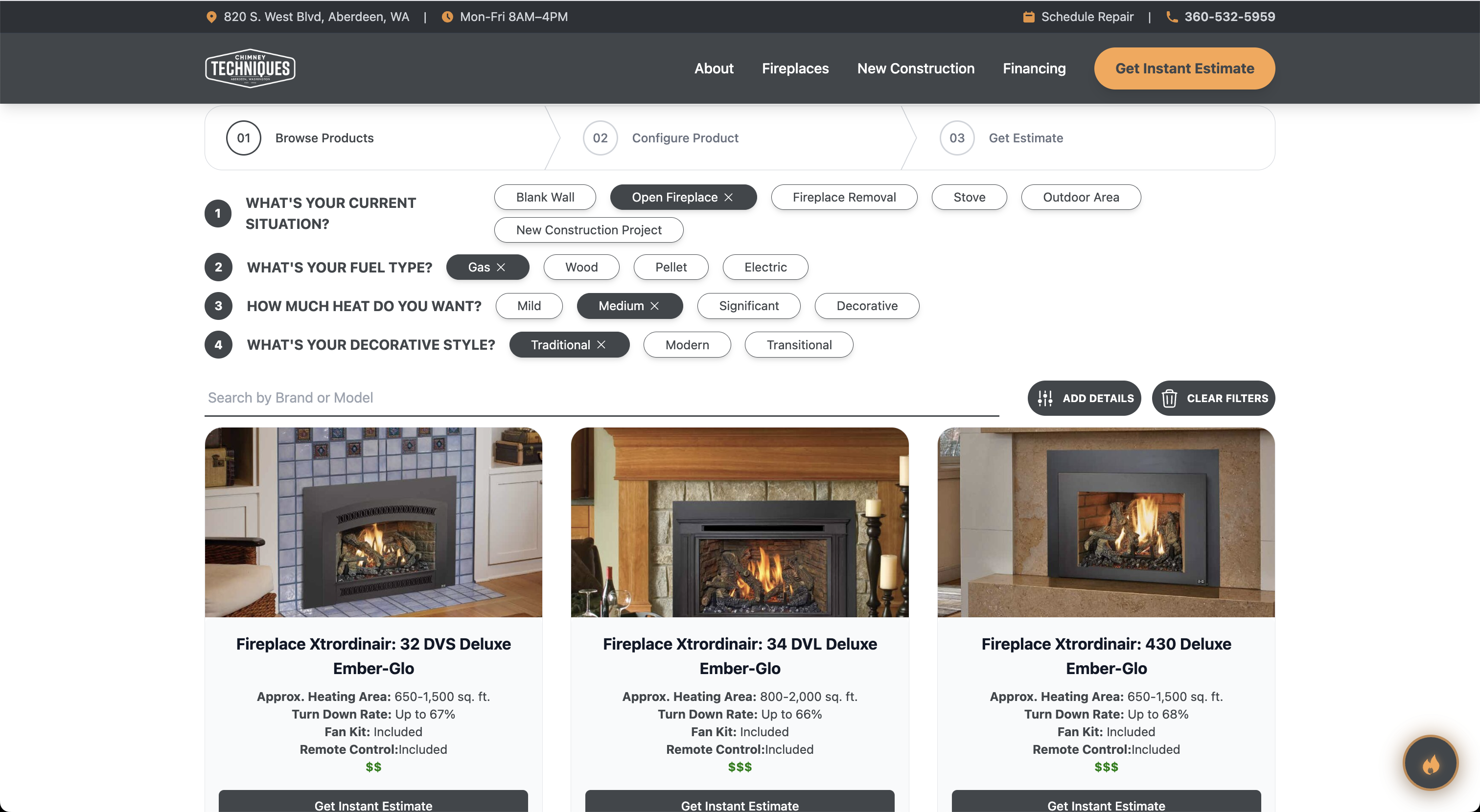1480x812 pixels.
Task: Clear the Medium heat filter with its X
Action: pos(655,306)
